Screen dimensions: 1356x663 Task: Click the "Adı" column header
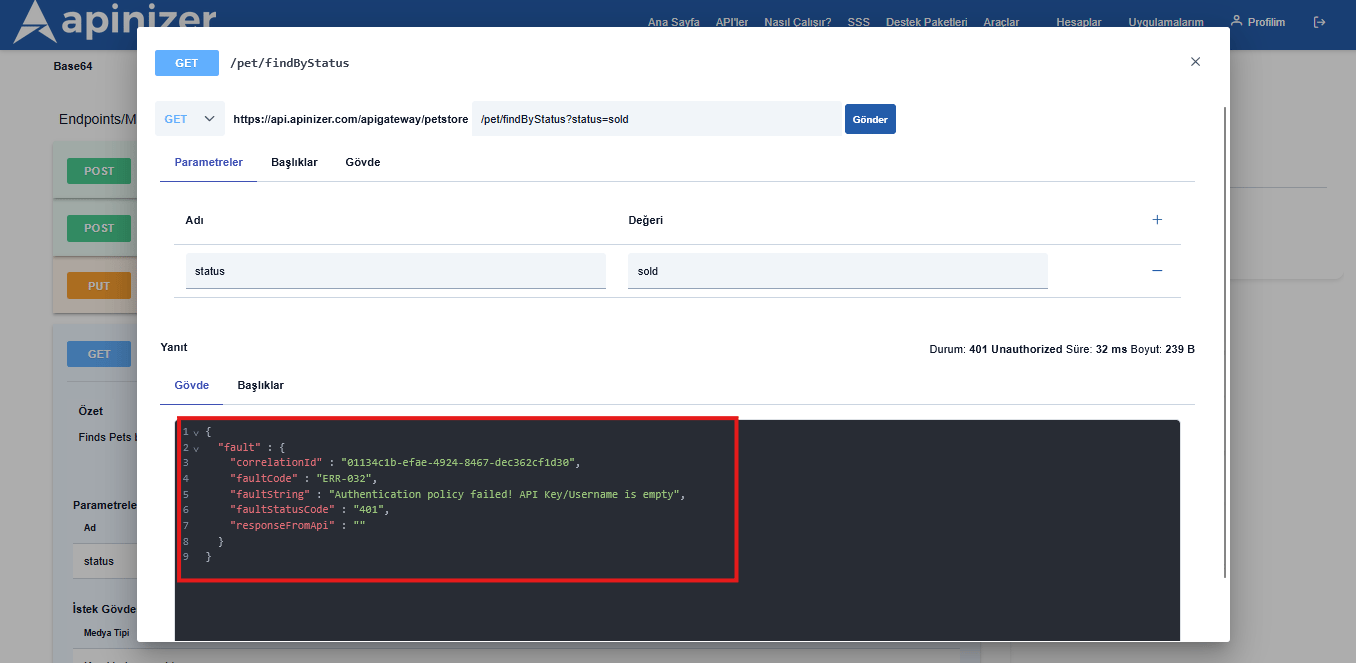(195, 220)
